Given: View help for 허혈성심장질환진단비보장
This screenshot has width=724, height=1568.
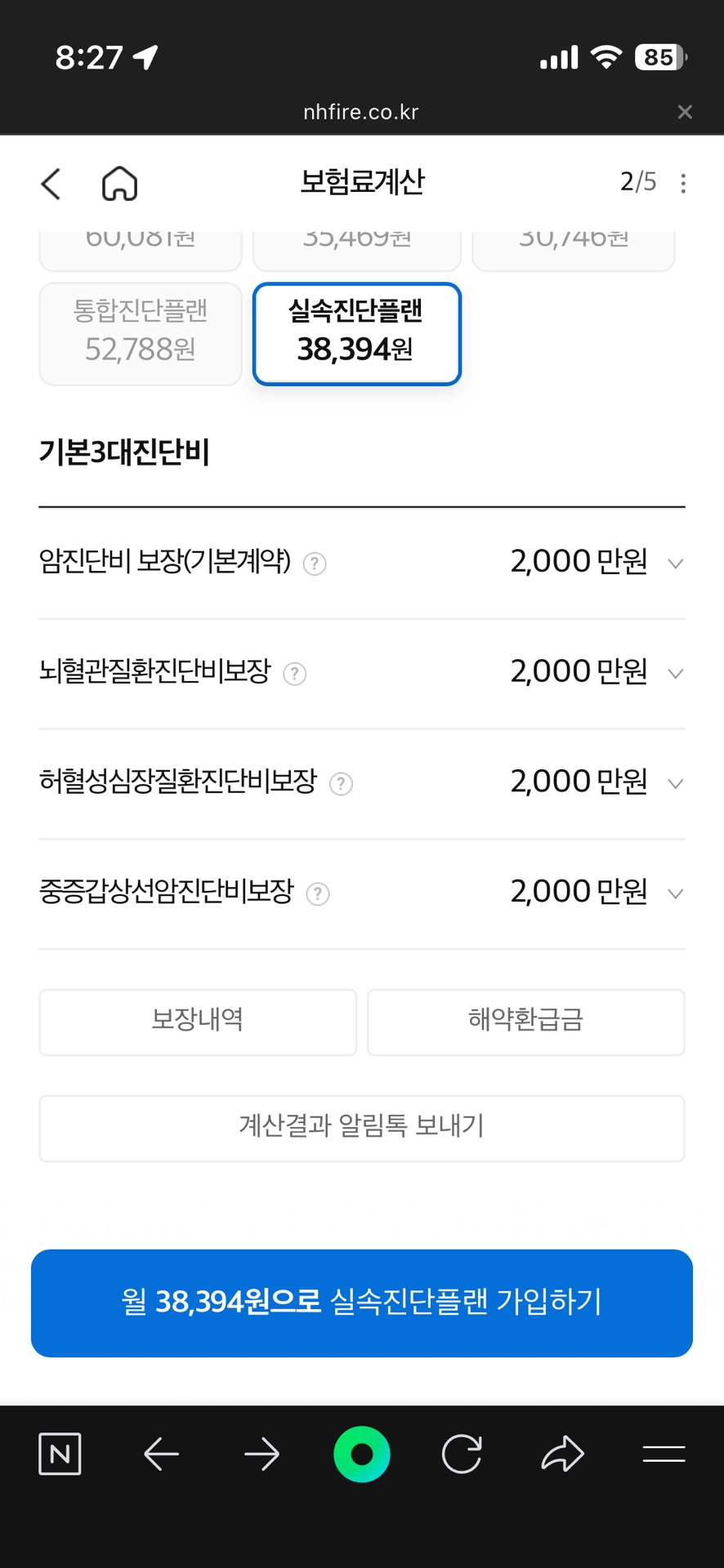Looking at the screenshot, I should (x=341, y=784).
